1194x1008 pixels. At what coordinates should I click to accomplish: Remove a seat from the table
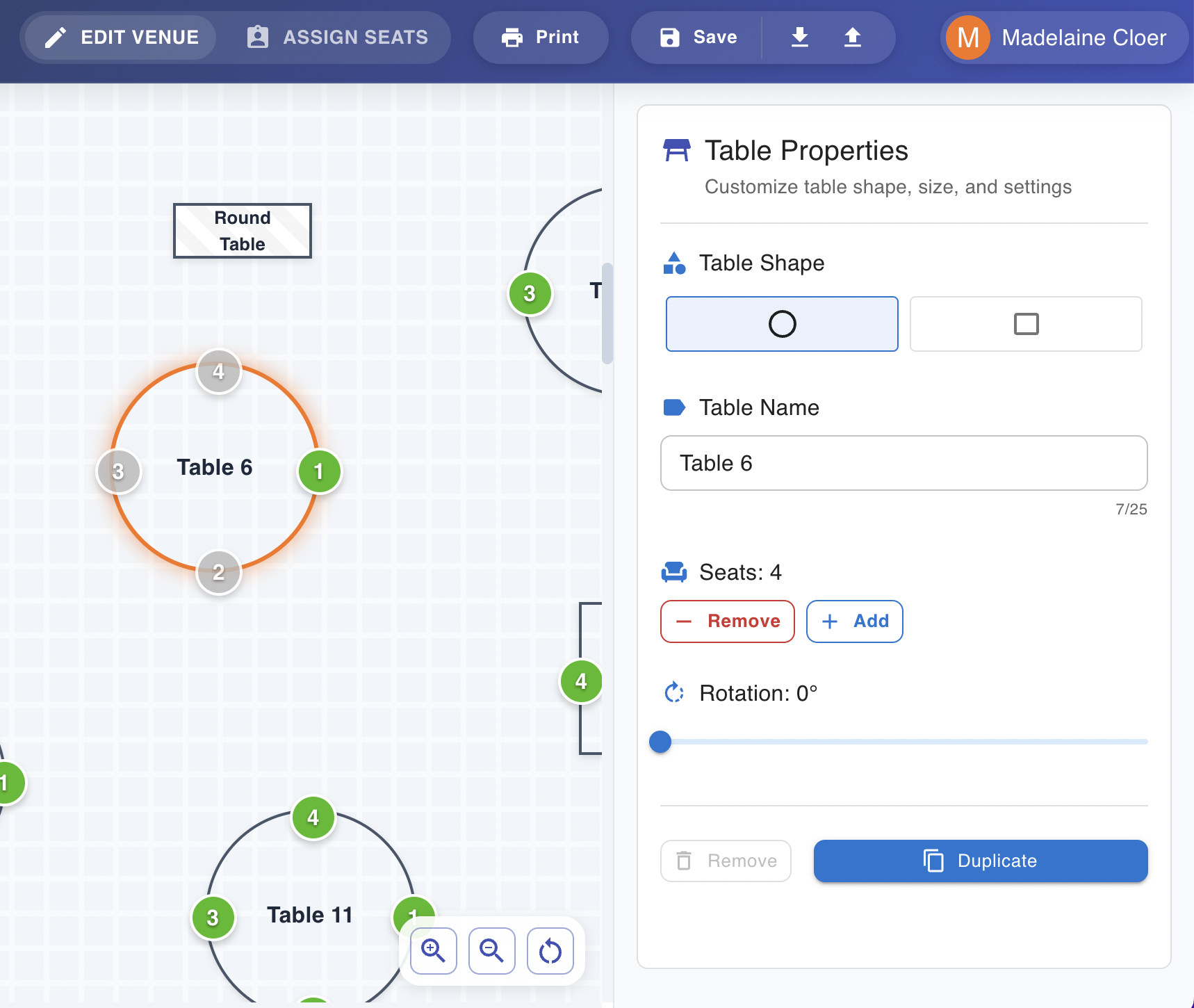tap(728, 621)
